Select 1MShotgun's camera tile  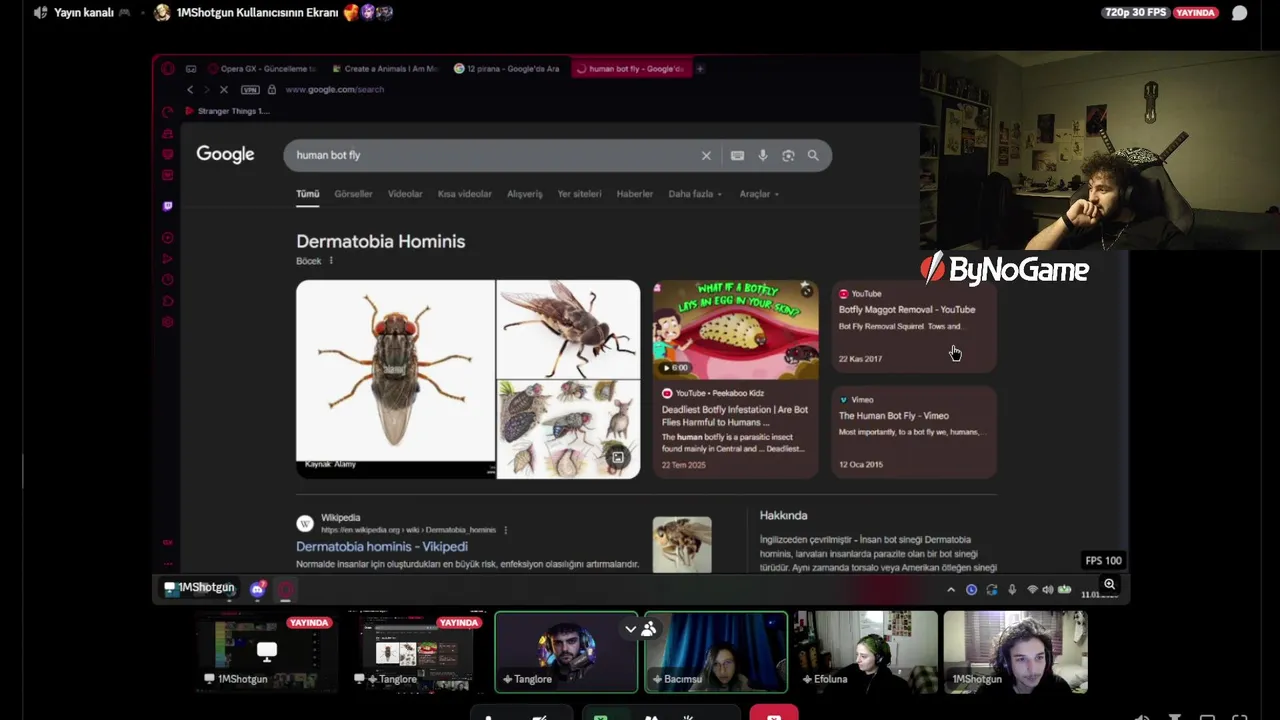1015,652
